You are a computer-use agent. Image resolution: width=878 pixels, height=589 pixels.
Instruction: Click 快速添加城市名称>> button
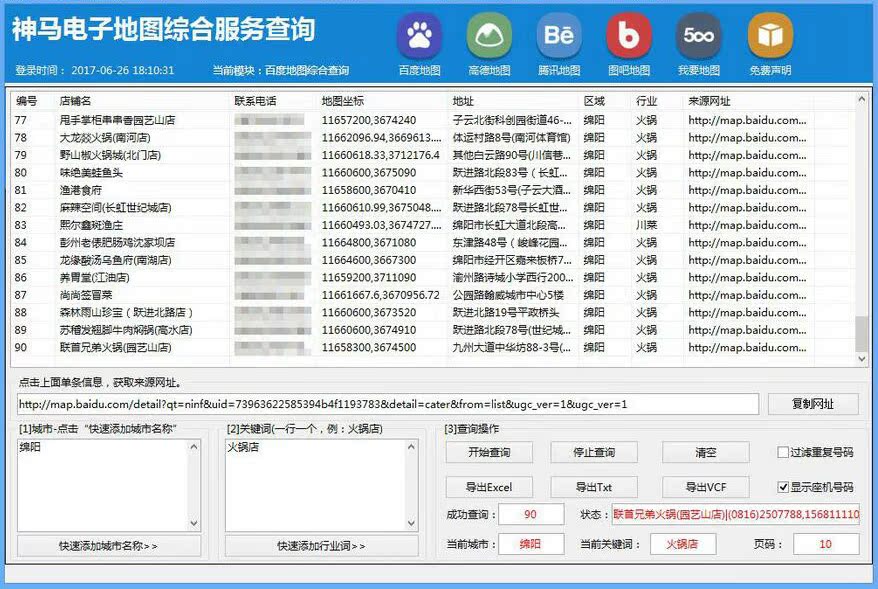pyautogui.click(x=109, y=546)
